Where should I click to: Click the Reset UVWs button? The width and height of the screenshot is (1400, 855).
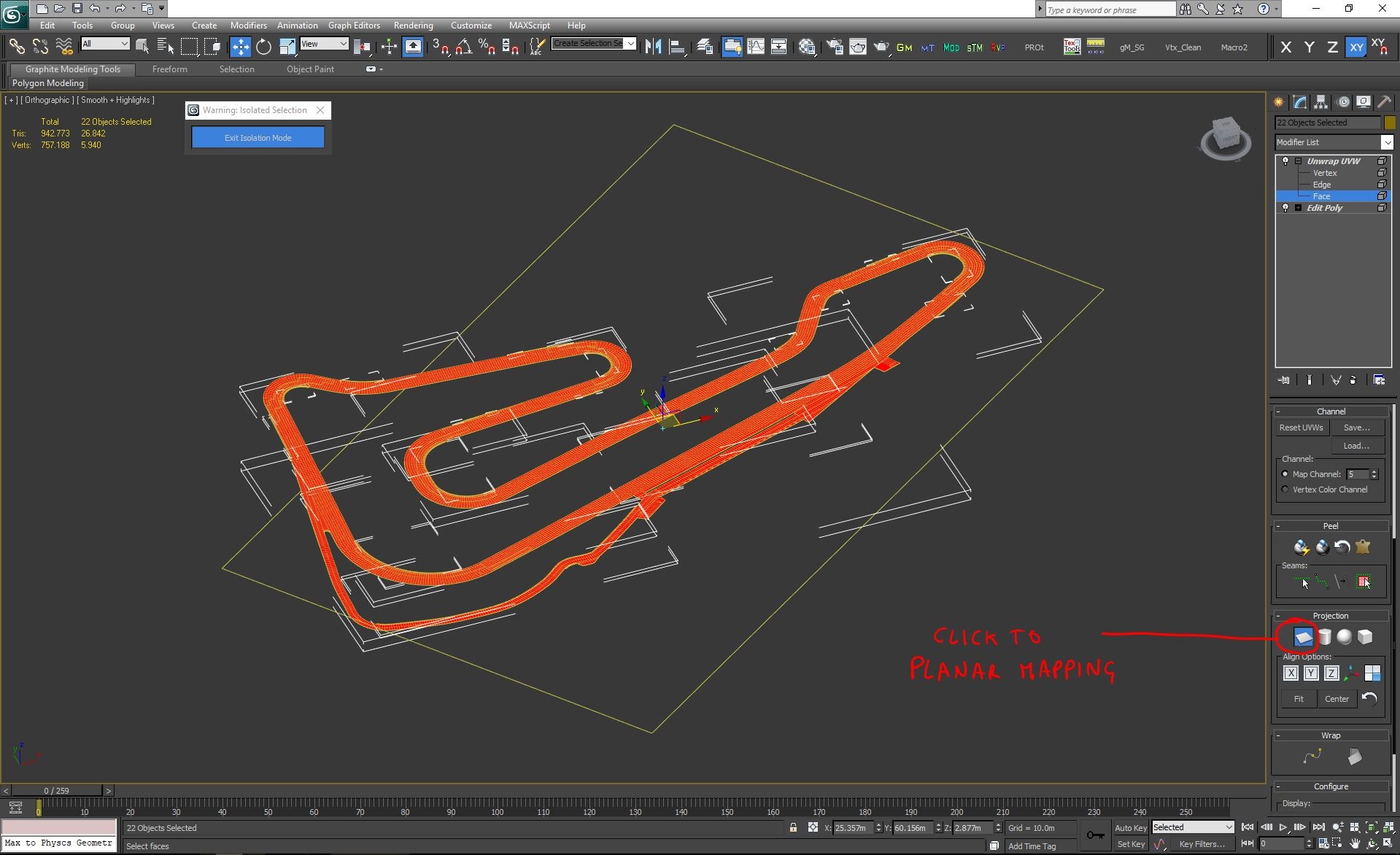click(x=1301, y=427)
